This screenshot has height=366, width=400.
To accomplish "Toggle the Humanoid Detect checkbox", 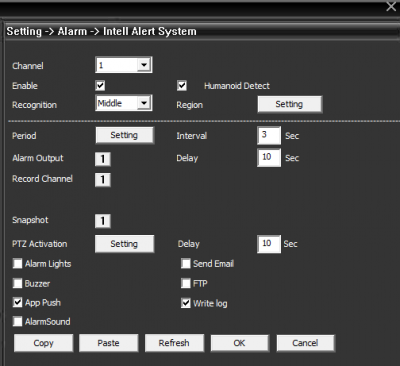I will [x=182, y=85].
